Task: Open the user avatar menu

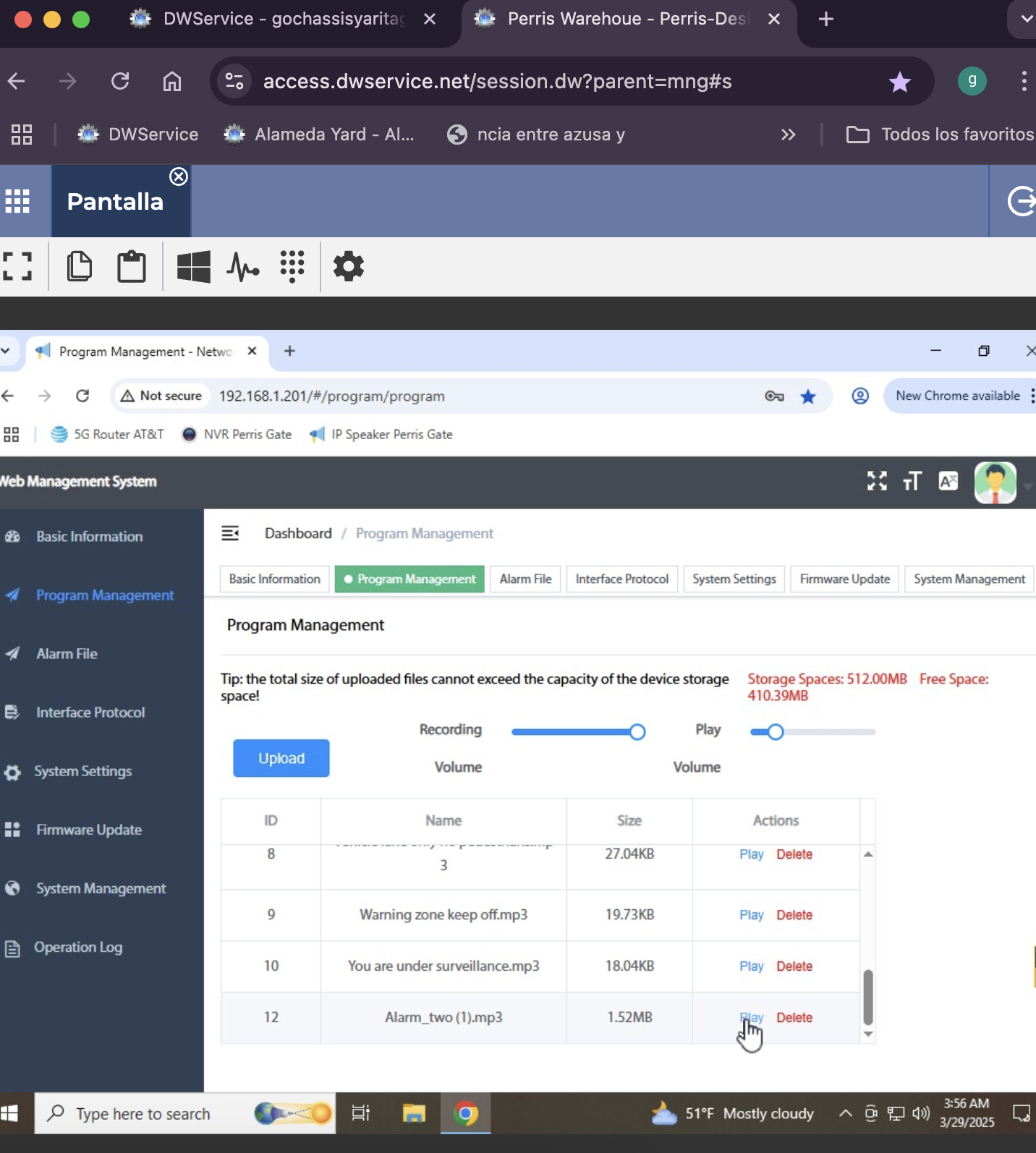Action: (995, 482)
